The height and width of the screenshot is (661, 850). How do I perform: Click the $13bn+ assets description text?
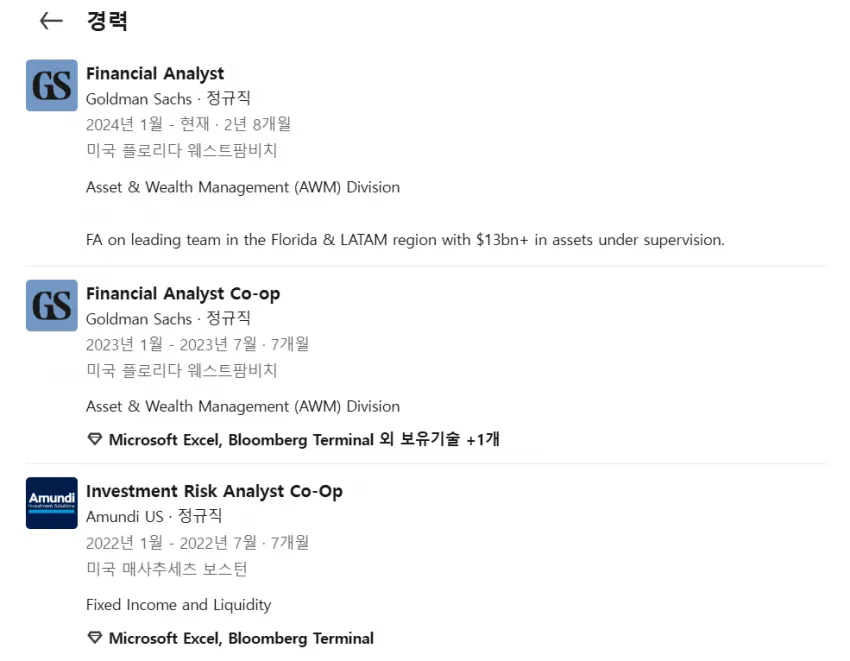405,240
